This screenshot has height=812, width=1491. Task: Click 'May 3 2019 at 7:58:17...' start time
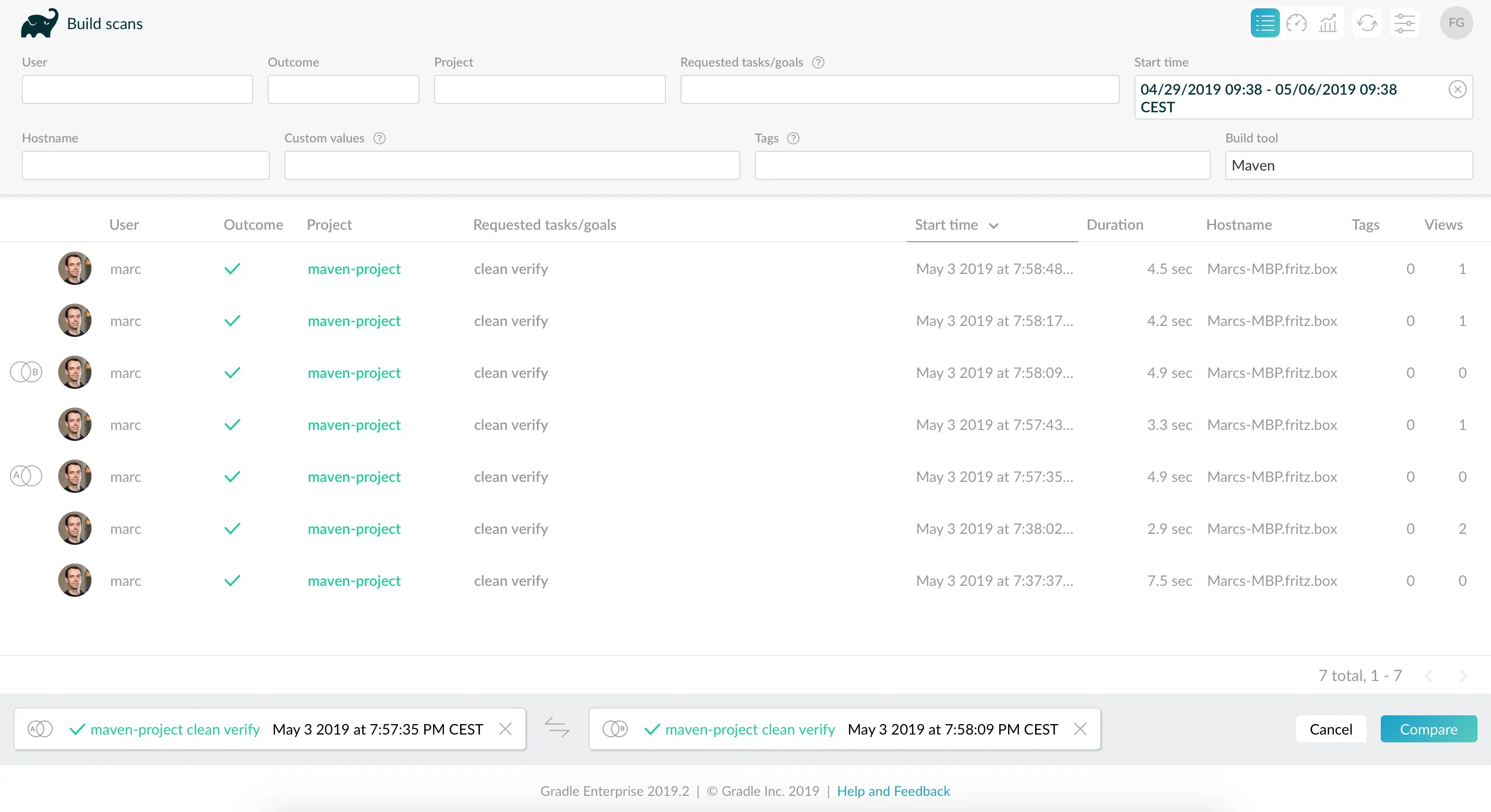tap(995, 321)
